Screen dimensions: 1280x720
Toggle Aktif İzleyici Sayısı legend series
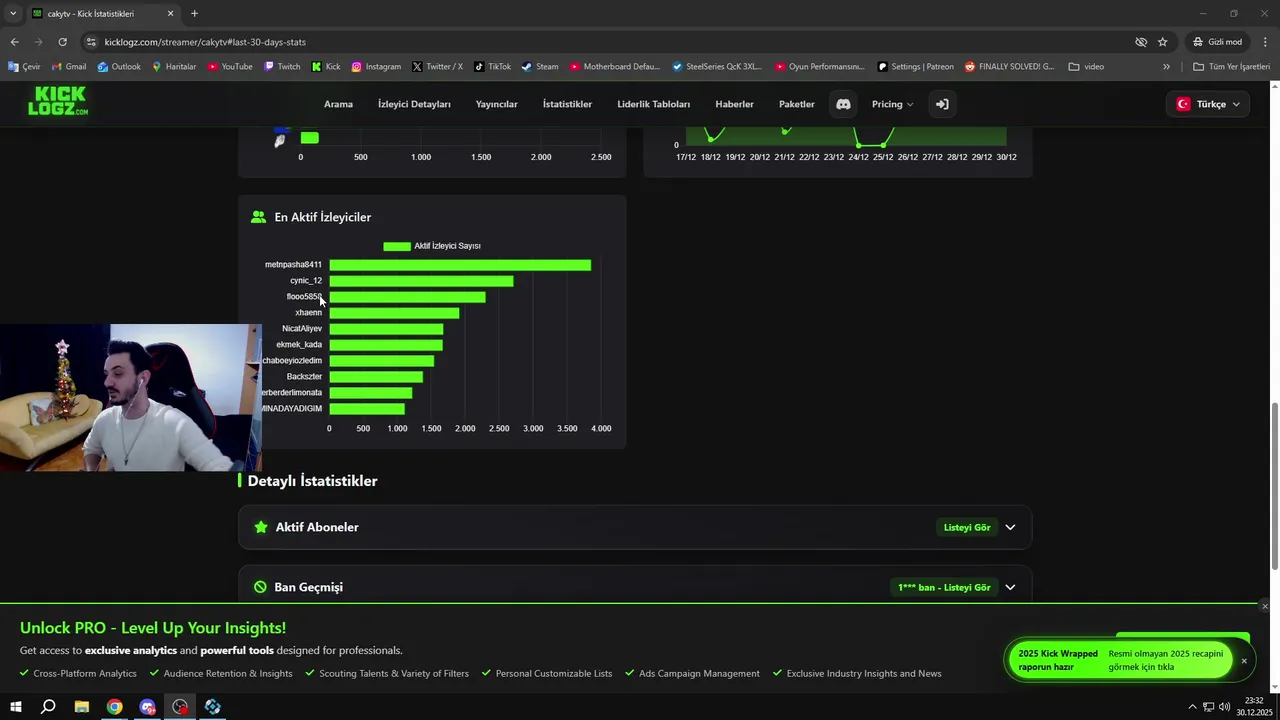click(432, 246)
